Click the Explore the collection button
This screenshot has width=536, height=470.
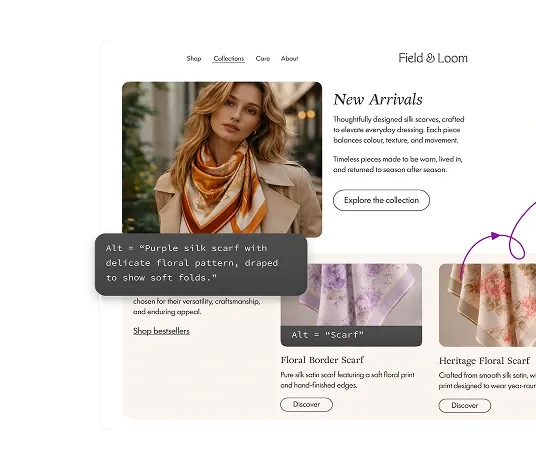(x=381, y=200)
